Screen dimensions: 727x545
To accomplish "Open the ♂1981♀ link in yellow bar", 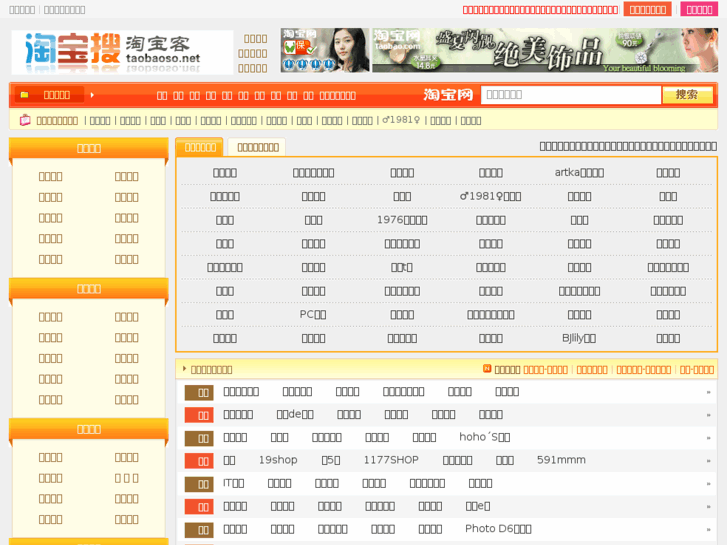I will pyautogui.click(x=401, y=120).
